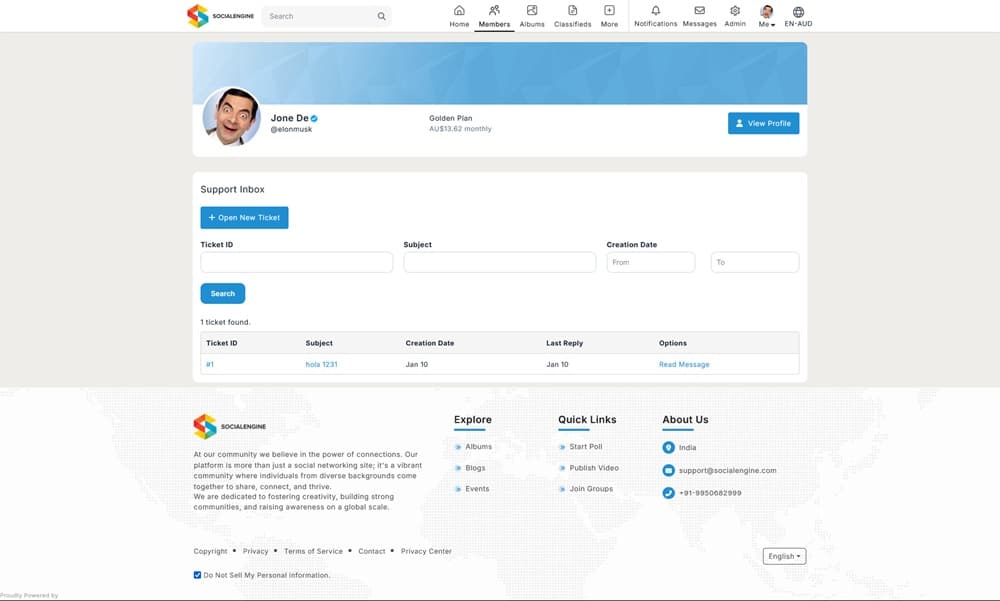Open the EN-AUD locale selector
Viewport: 1000px width, 601px height.
click(798, 16)
